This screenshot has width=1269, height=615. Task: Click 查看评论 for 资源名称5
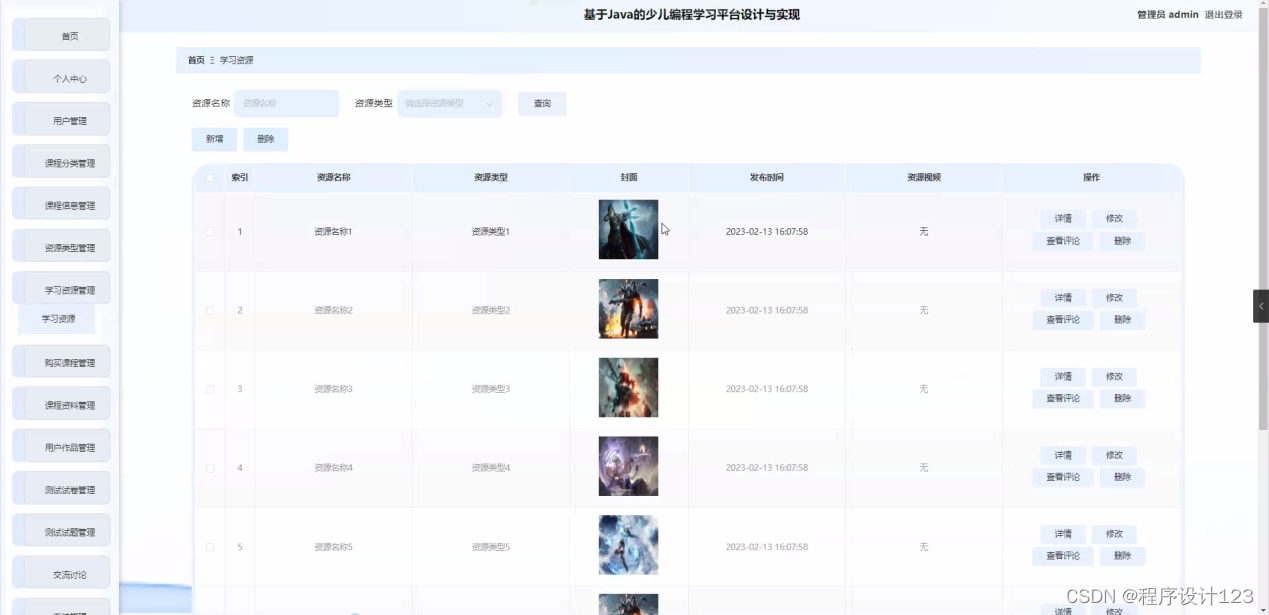[1063, 557]
